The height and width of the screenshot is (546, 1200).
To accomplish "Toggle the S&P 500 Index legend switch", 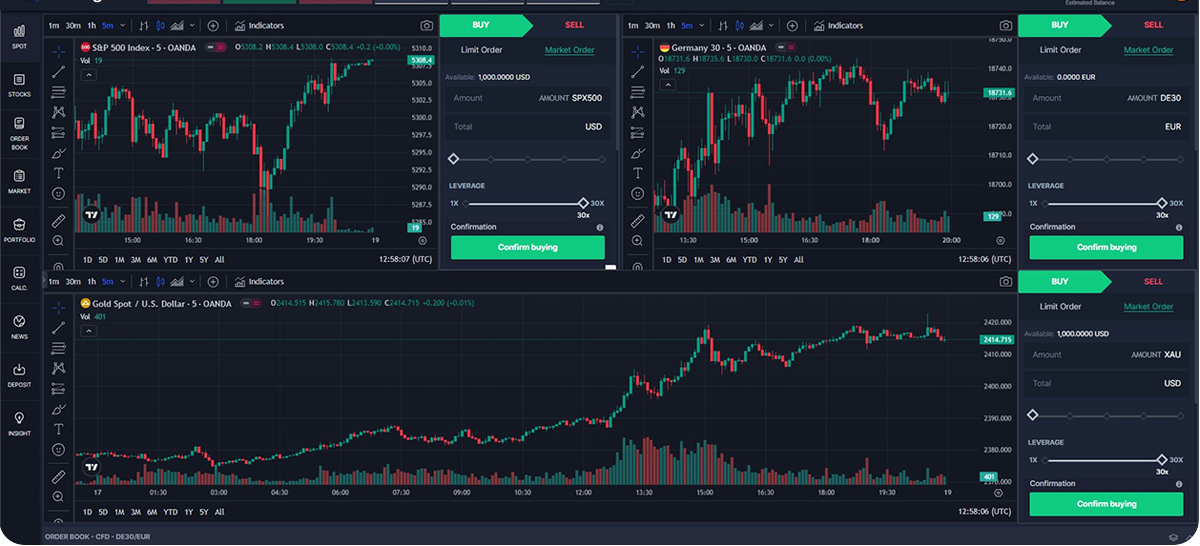I will [214, 47].
